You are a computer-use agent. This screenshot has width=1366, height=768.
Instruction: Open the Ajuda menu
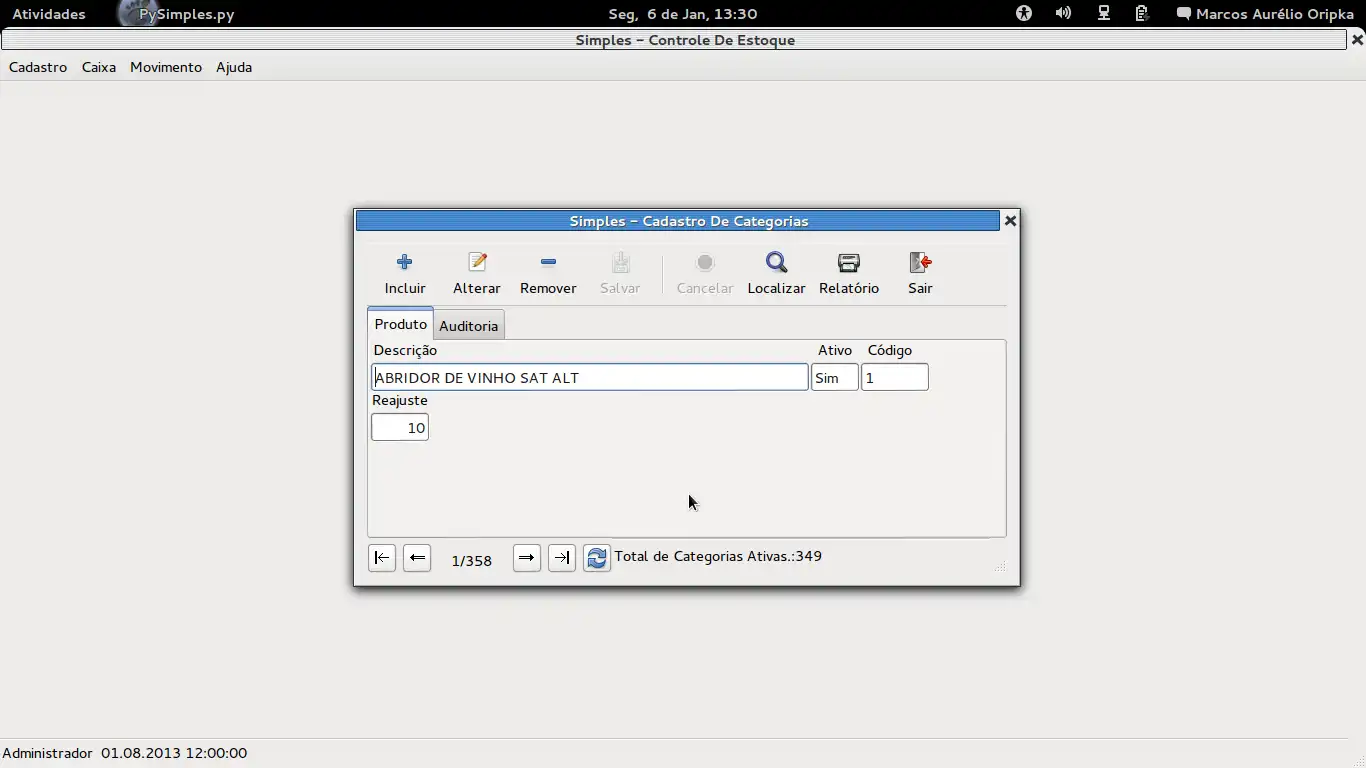click(x=234, y=67)
